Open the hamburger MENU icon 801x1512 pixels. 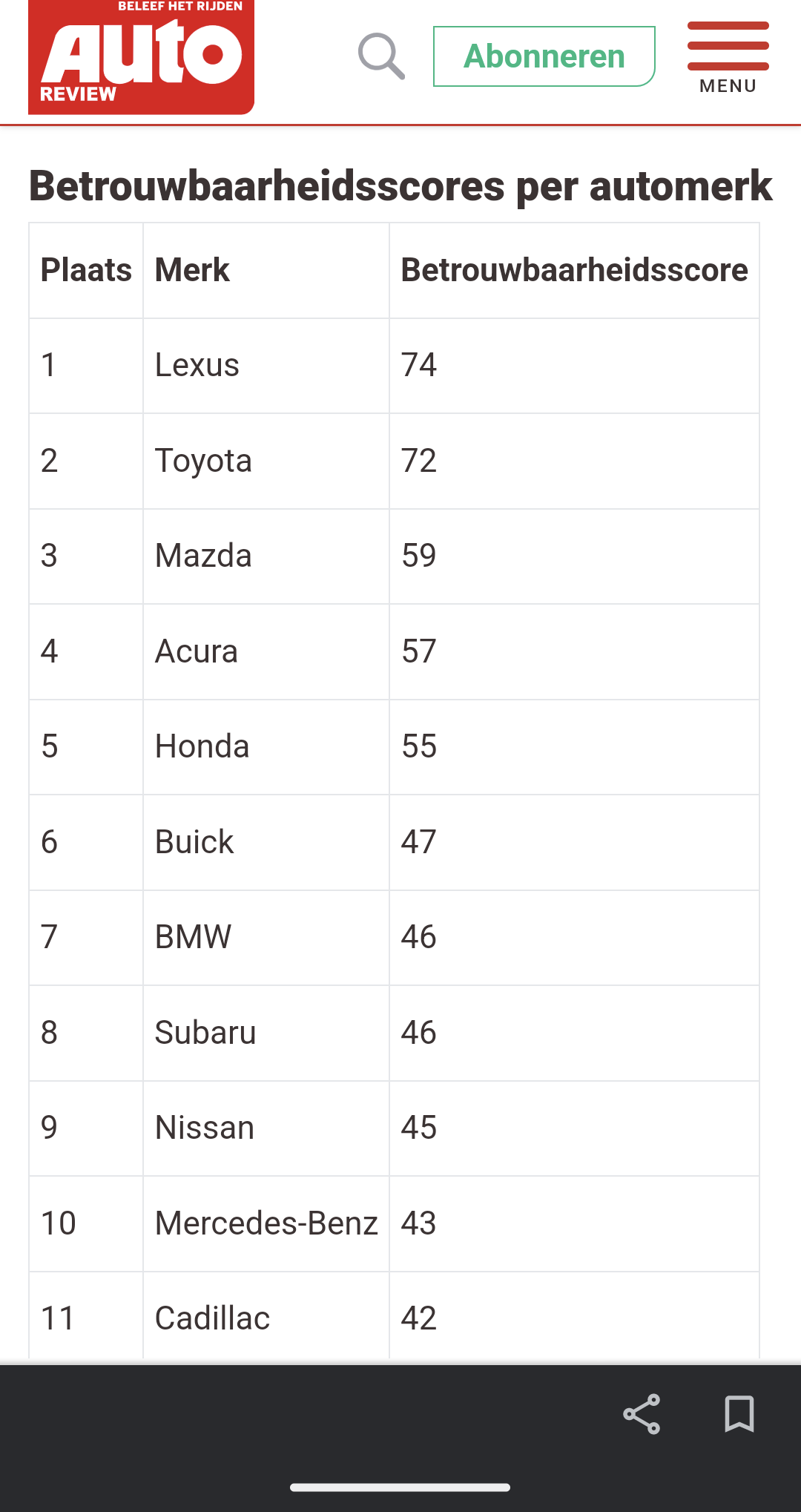[x=728, y=57]
